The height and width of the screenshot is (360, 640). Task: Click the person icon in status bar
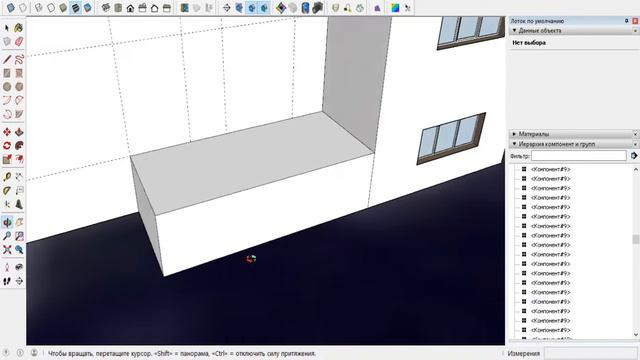pos(34,353)
